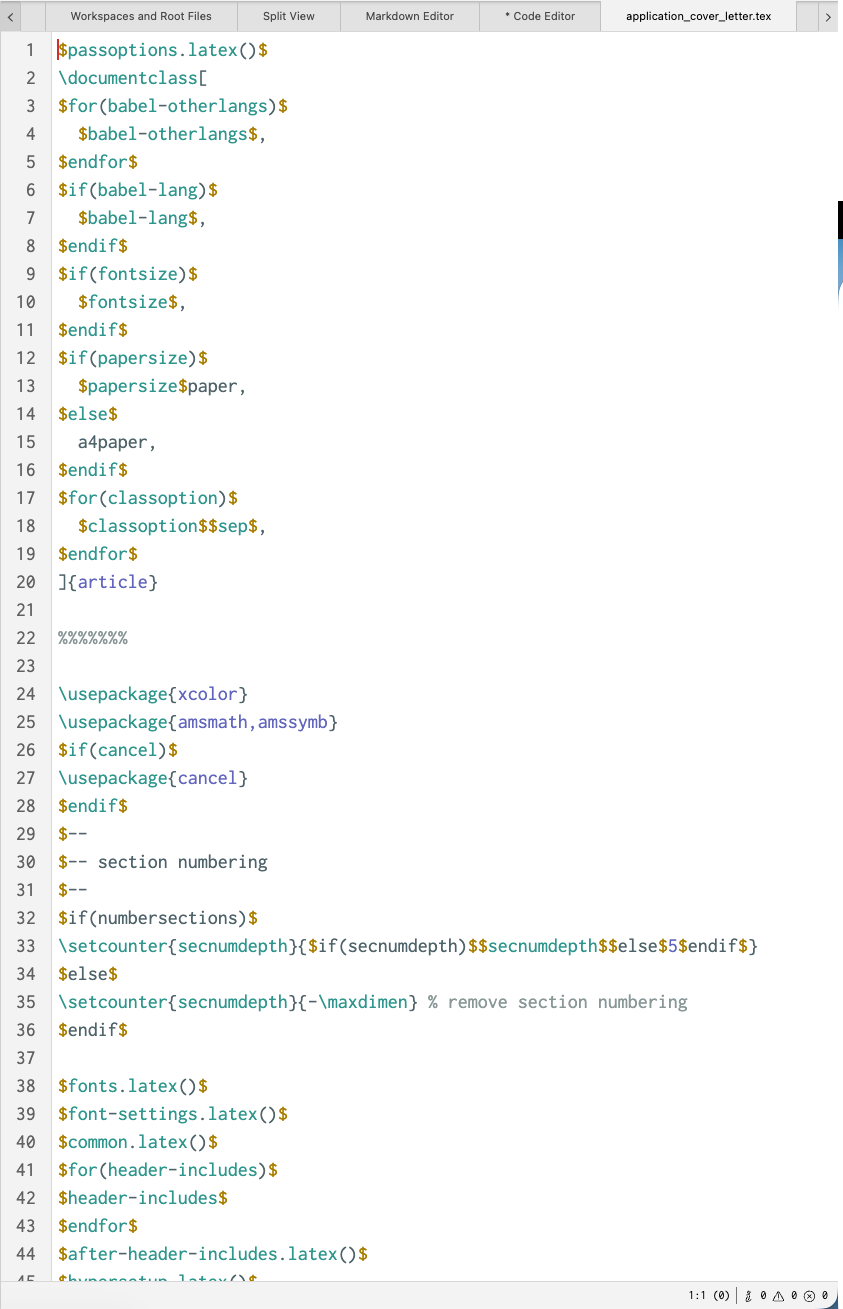This screenshot has height=1309, width=843.
Task: Open the Workspaces and Root Files tab
Action: click(140, 16)
